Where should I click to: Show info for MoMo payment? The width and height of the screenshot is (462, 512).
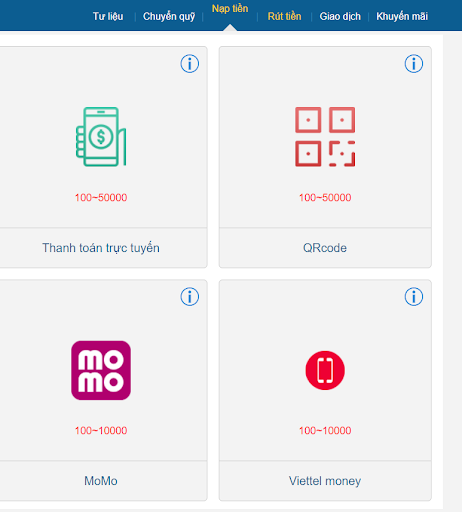tap(190, 297)
